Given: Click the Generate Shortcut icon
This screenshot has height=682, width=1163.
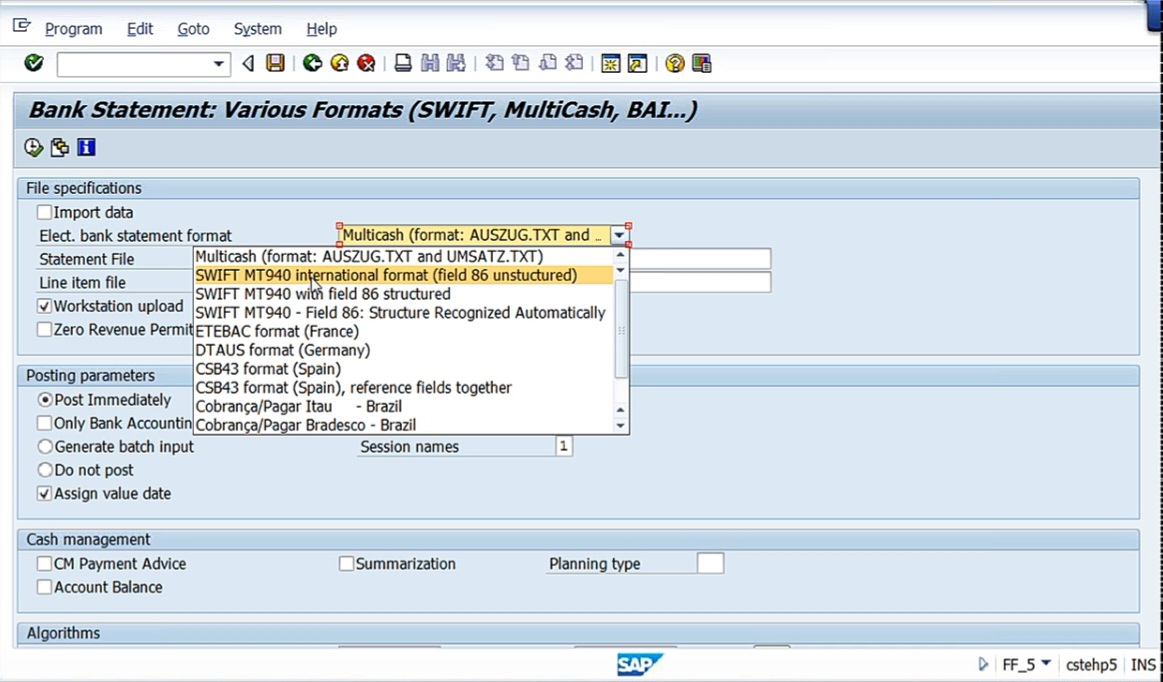Looking at the screenshot, I should [637, 63].
